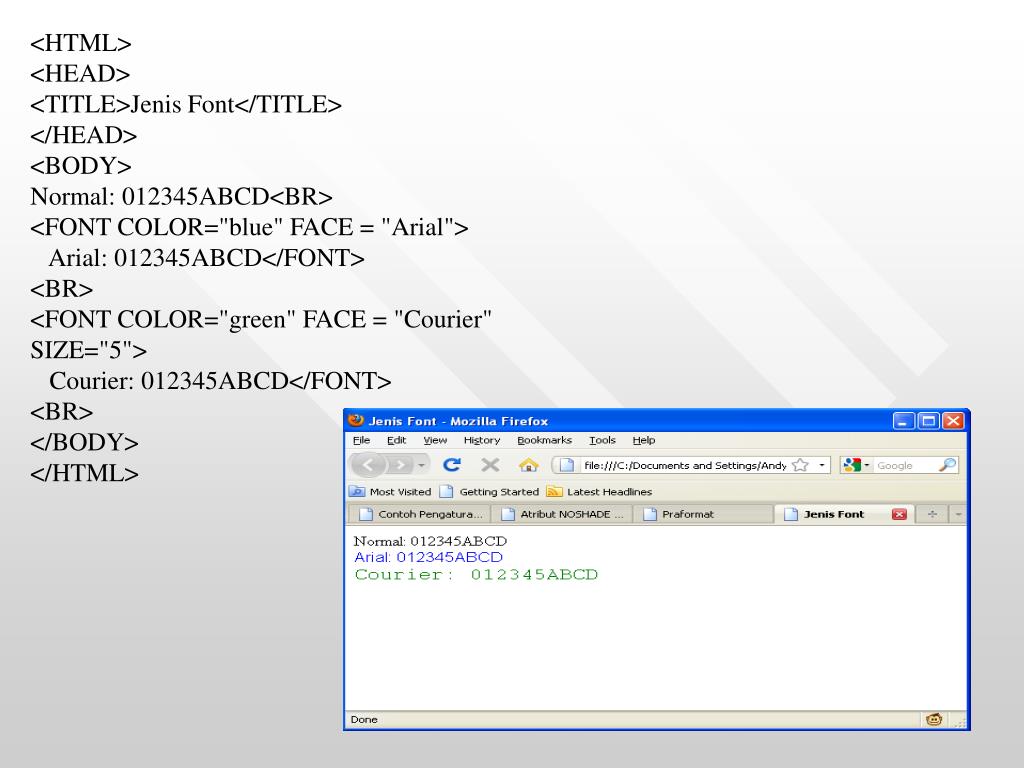Go forward with the Firefox forward arrow
1024x768 pixels.
coord(400,465)
